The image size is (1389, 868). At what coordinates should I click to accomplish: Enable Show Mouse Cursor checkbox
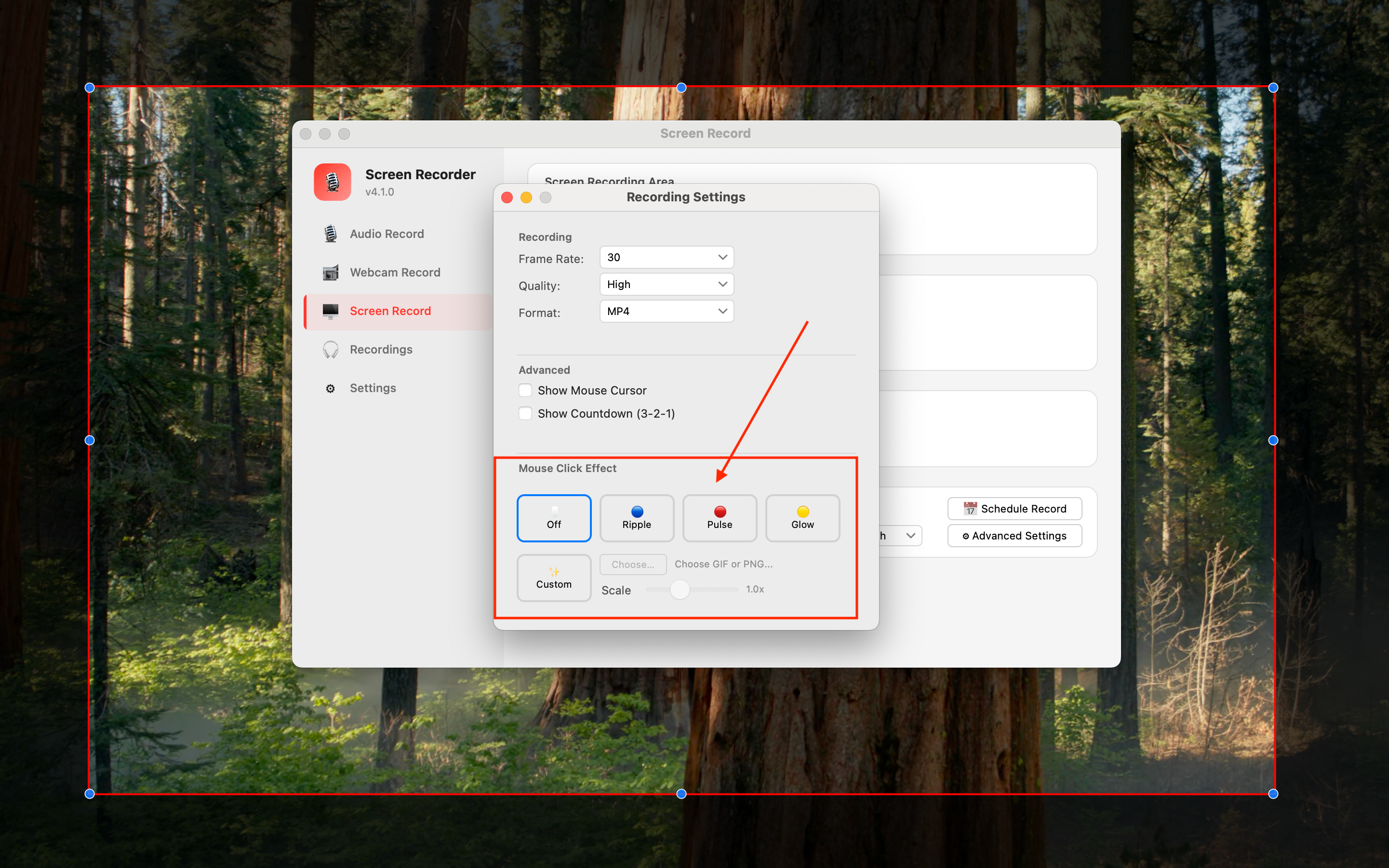coord(525,390)
